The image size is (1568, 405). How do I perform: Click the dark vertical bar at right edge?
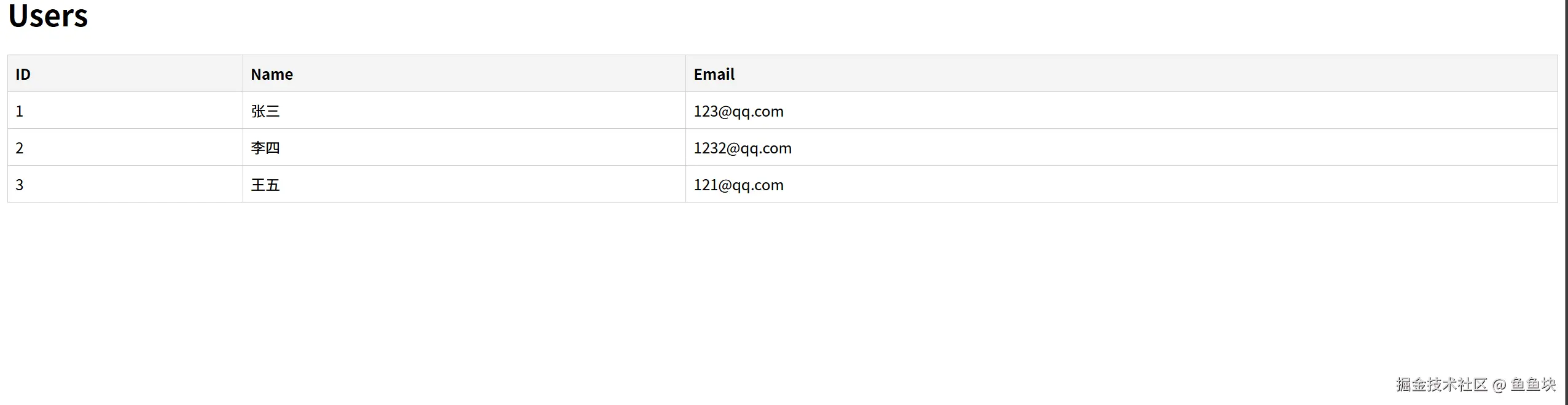click(x=1566, y=202)
